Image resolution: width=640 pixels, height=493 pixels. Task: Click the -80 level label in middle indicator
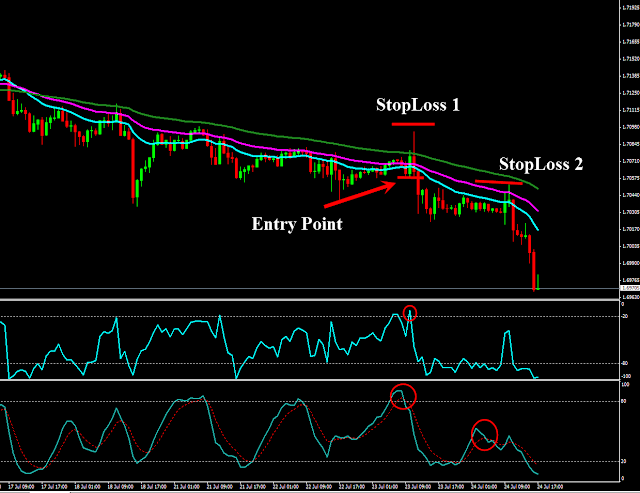click(x=625, y=363)
